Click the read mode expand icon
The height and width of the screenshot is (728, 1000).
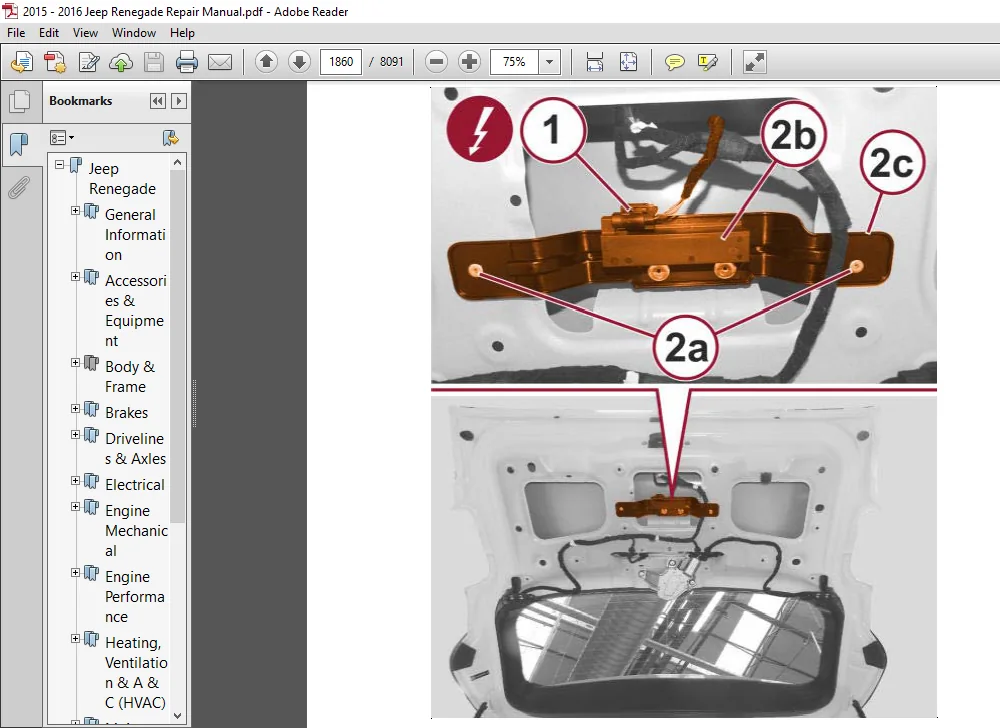click(x=754, y=62)
